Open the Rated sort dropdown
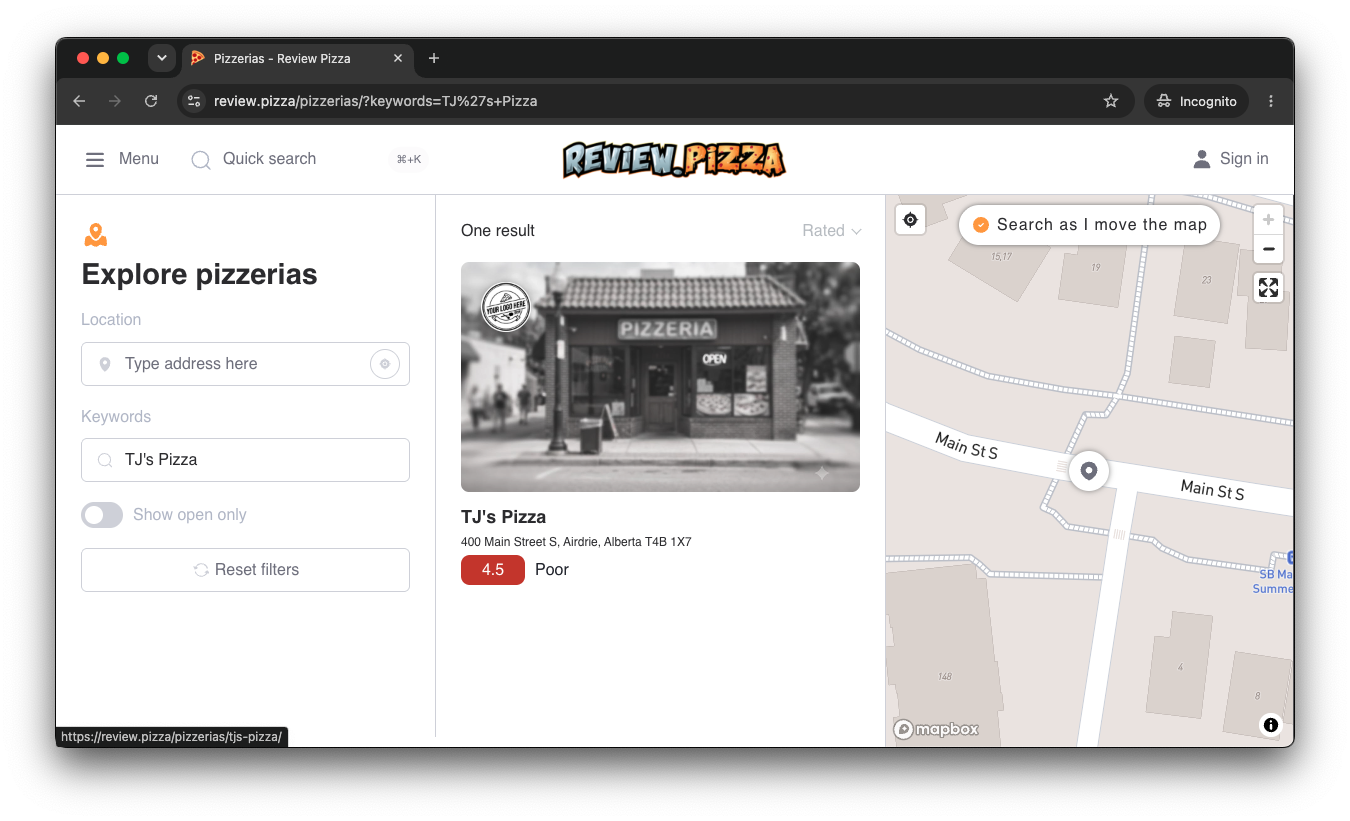 pos(832,231)
